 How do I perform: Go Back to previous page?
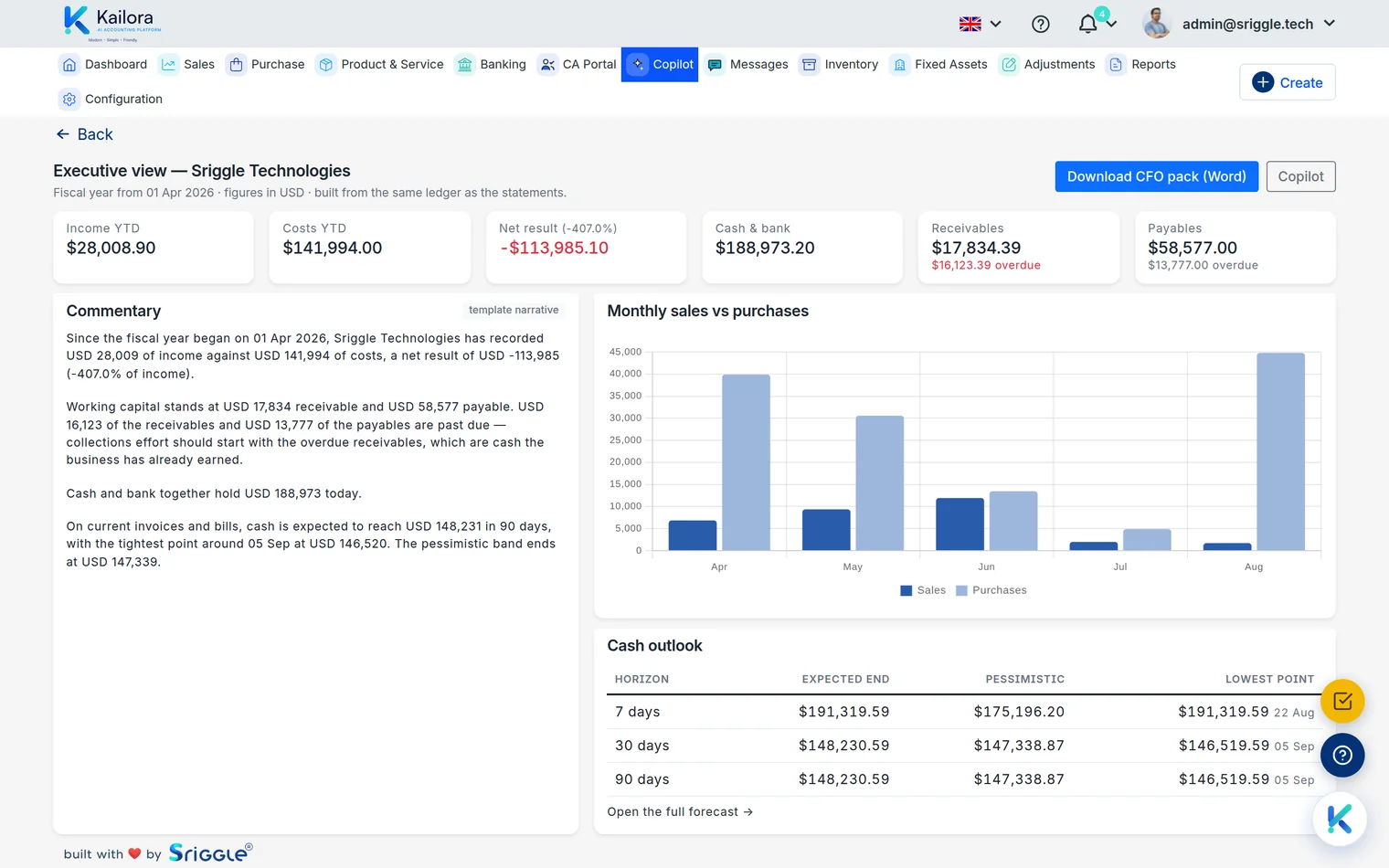[84, 134]
